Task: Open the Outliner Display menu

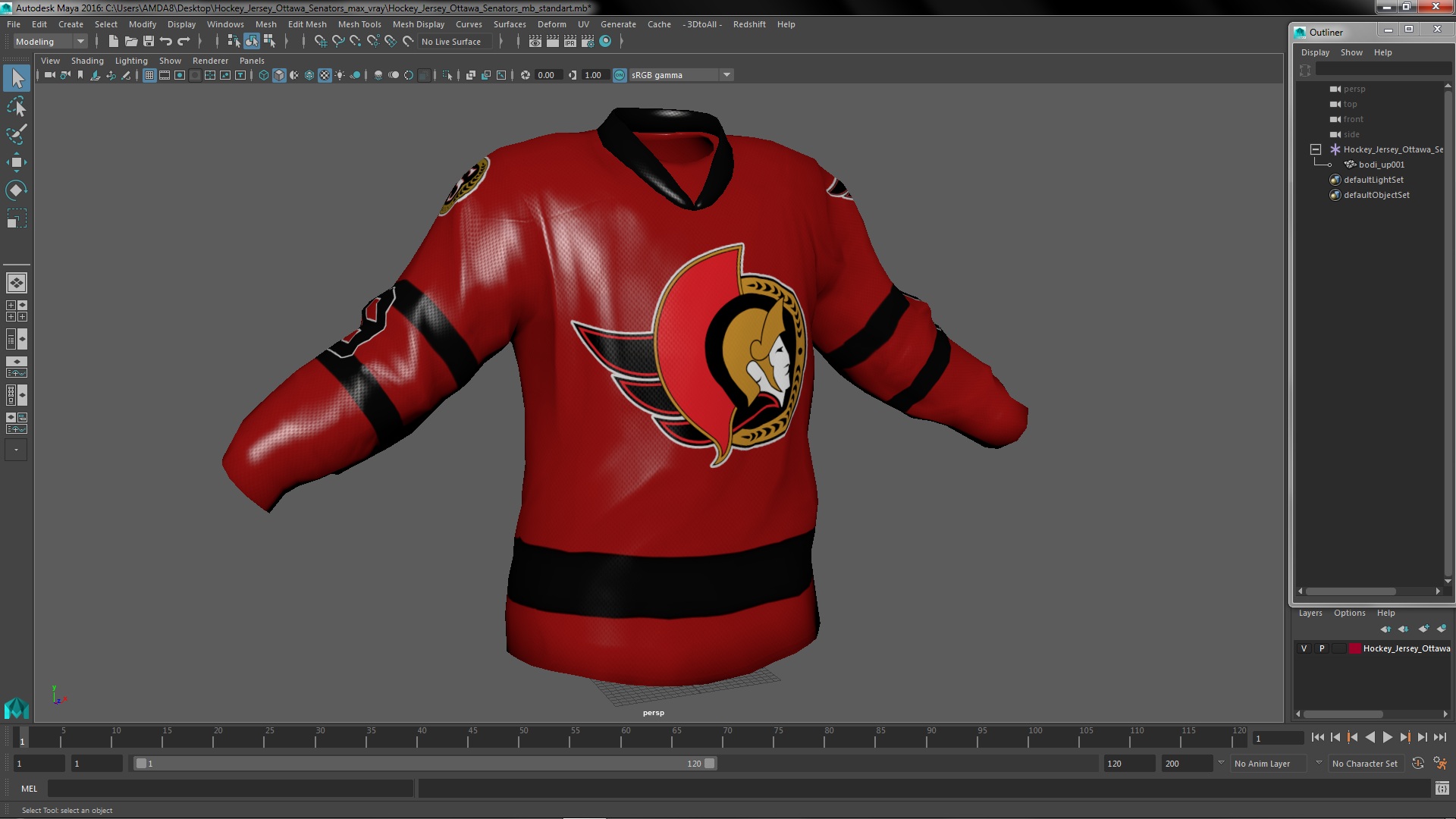Action: pos(1315,52)
